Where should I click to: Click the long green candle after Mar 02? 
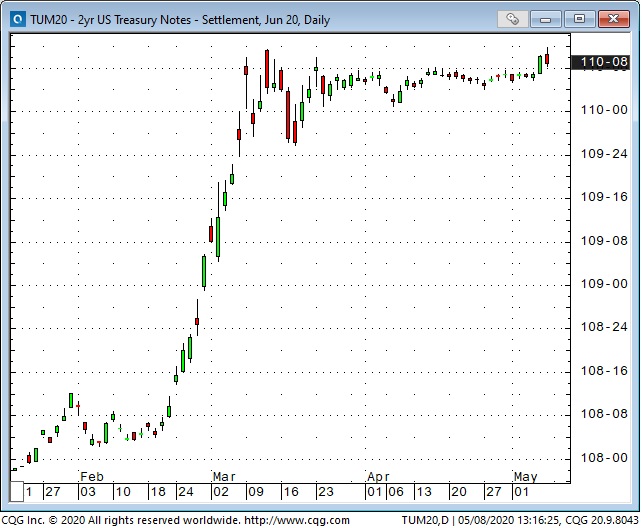click(x=218, y=237)
